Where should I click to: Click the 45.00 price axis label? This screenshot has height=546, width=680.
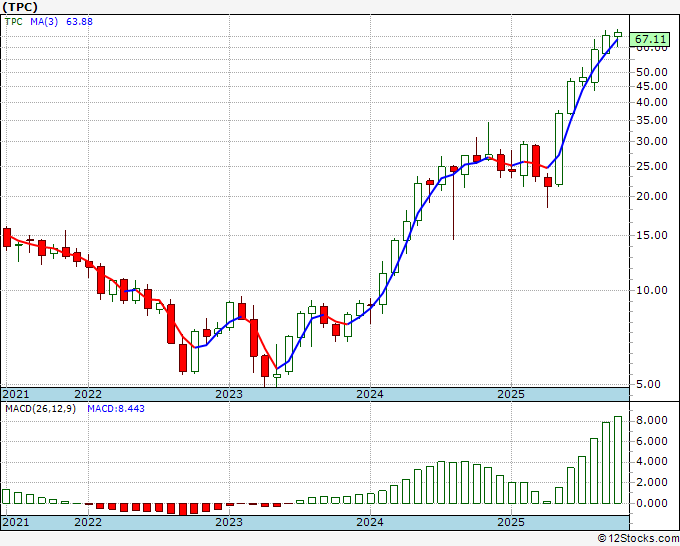652,86
